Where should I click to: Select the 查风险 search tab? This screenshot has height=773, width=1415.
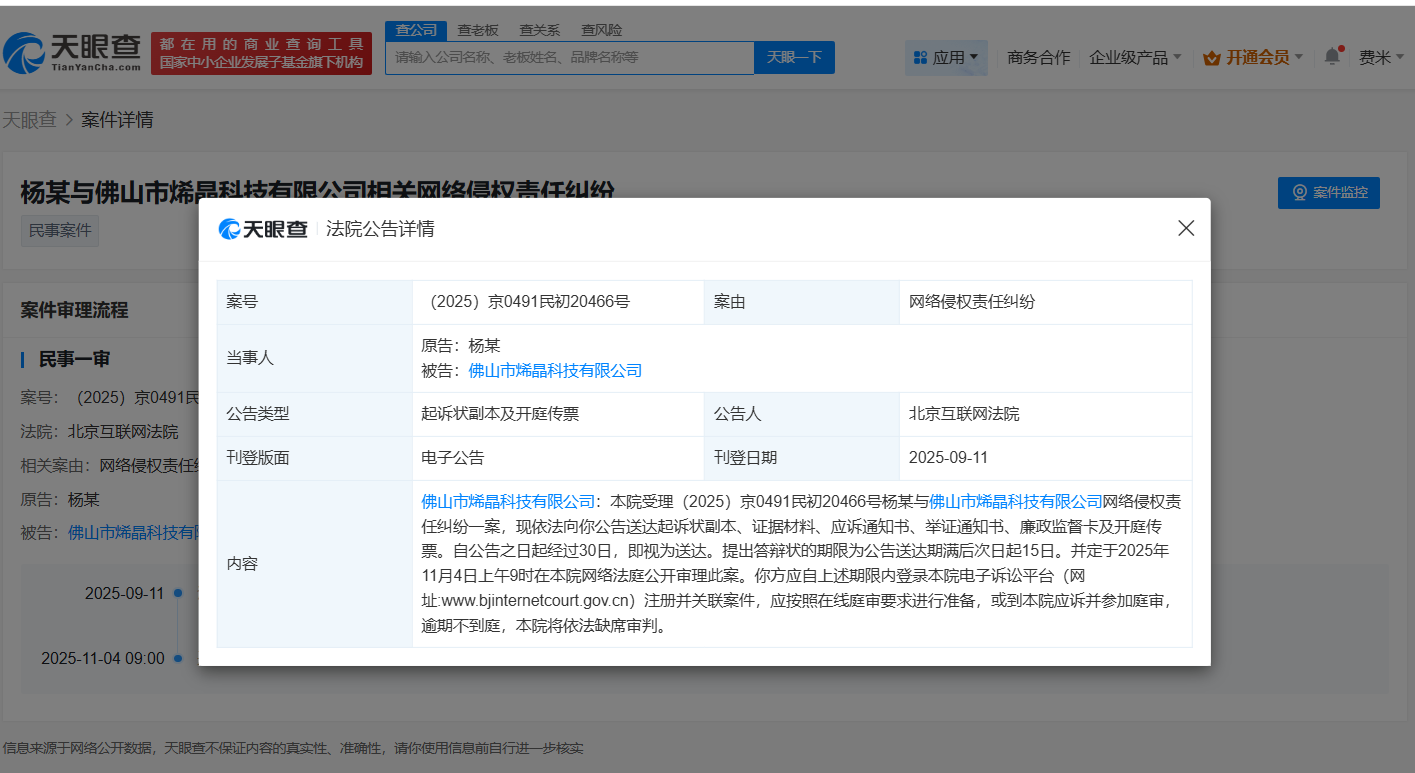click(601, 30)
